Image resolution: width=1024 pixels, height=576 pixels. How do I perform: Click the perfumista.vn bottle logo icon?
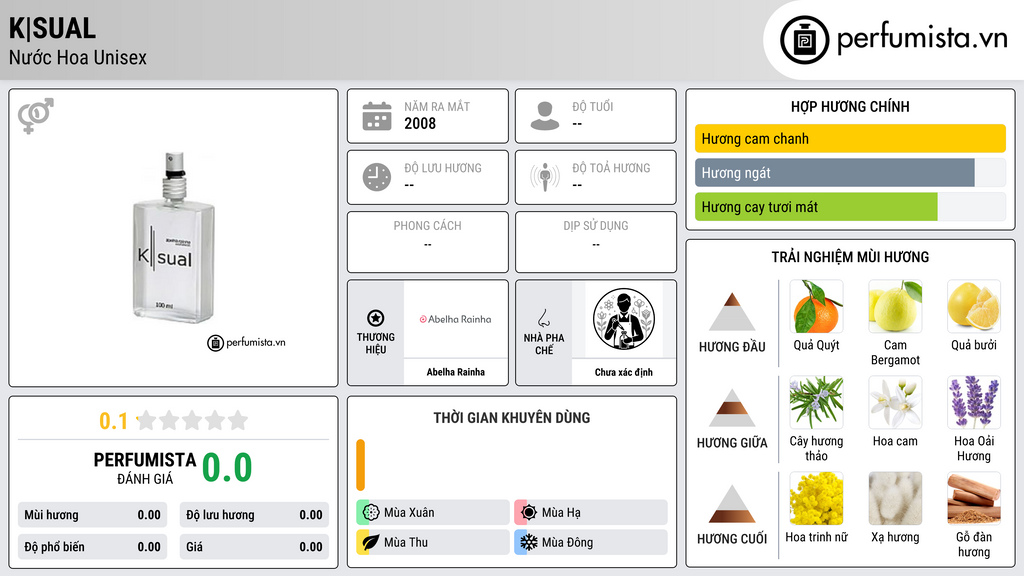[804, 40]
